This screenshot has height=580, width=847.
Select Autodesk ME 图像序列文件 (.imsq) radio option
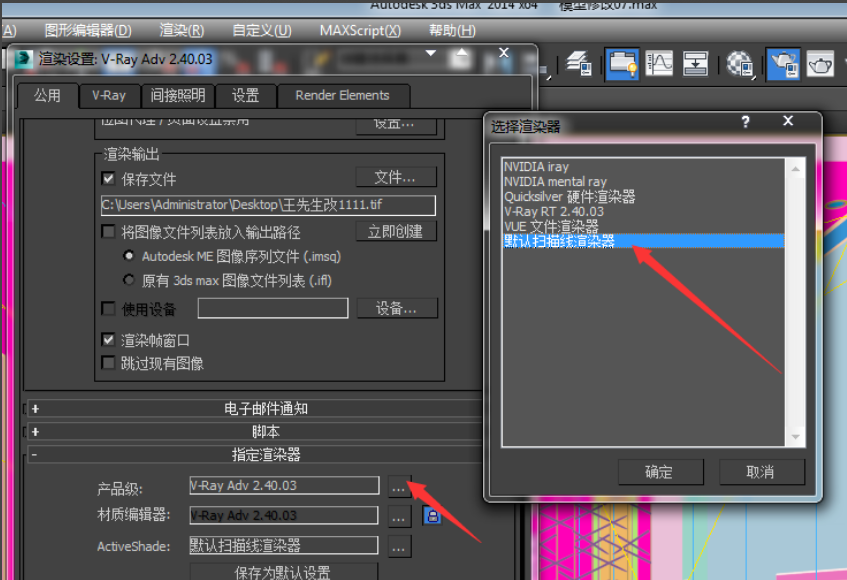click(x=129, y=255)
